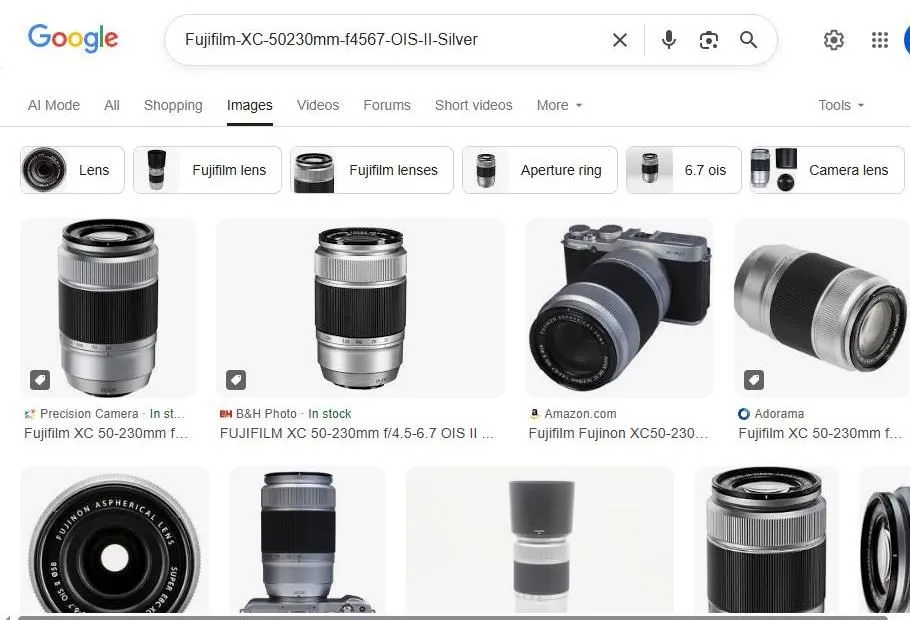Start voice search with microphone icon

click(669, 40)
